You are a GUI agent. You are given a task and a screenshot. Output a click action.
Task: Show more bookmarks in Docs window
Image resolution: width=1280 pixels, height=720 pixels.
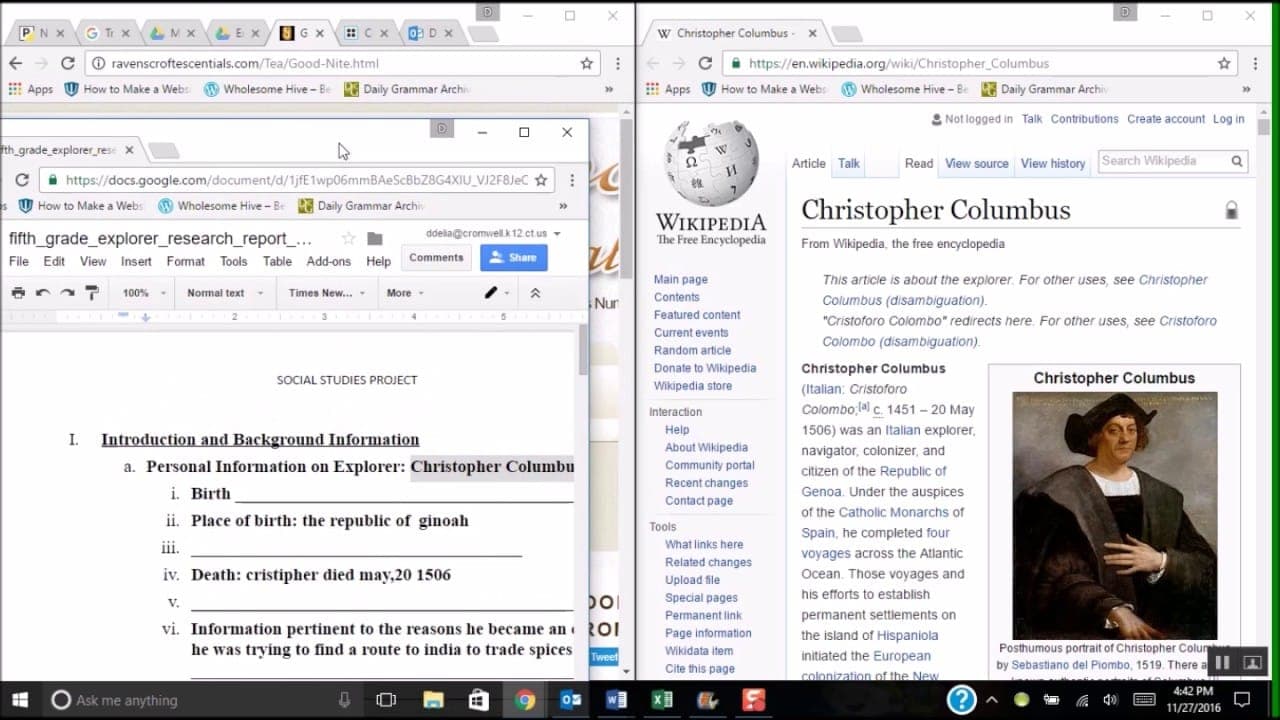pos(563,206)
